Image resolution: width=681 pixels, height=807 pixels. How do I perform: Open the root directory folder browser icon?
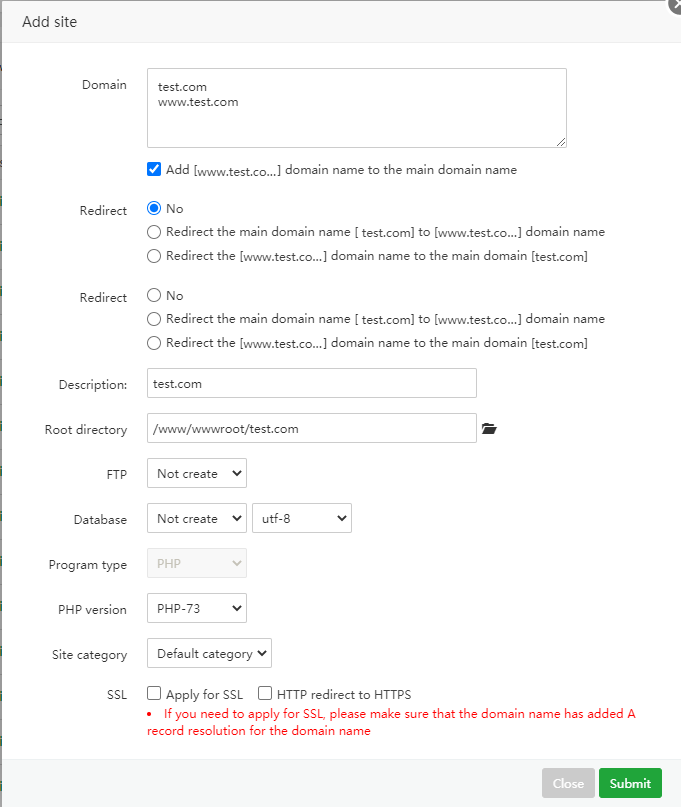tap(489, 429)
